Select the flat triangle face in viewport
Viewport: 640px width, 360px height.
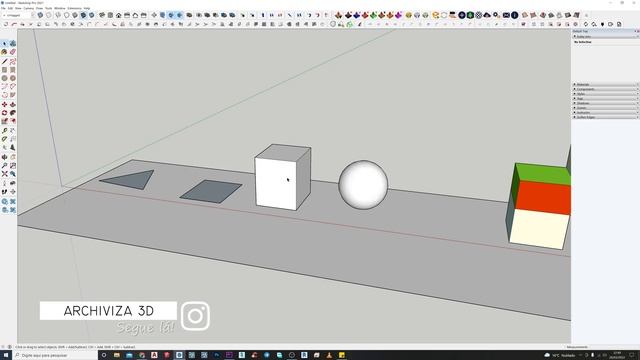point(132,180)
